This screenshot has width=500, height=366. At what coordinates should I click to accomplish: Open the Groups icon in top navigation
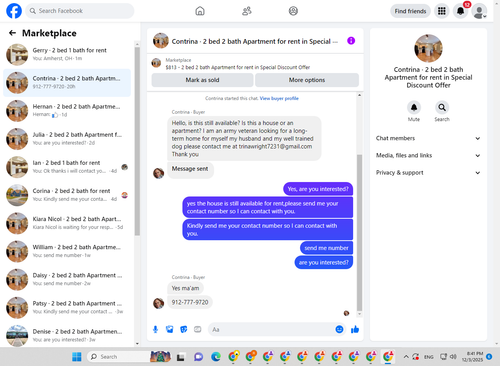coord(293,11)
